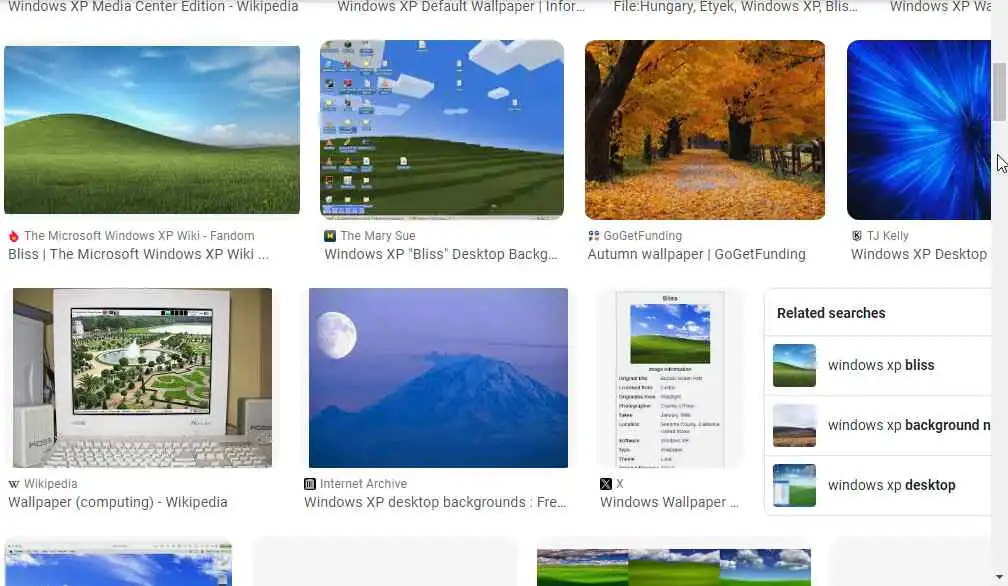Image resolution: width=1008 pixels, height=586 pixels.
Task: Click the Internet Archive favicon
Action: click(310, 484)
